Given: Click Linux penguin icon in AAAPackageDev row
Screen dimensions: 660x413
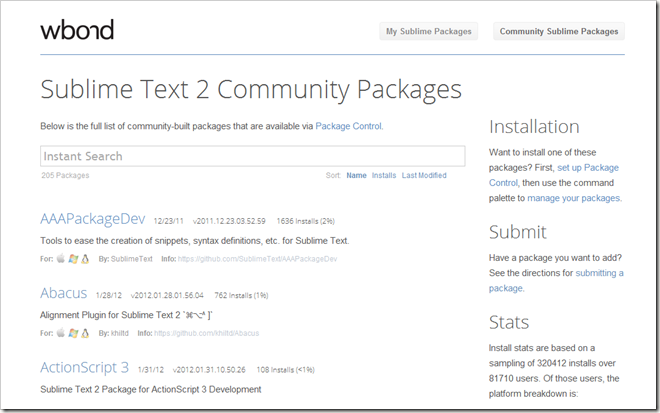Looking at the screenshot, I should click(85, 259).
